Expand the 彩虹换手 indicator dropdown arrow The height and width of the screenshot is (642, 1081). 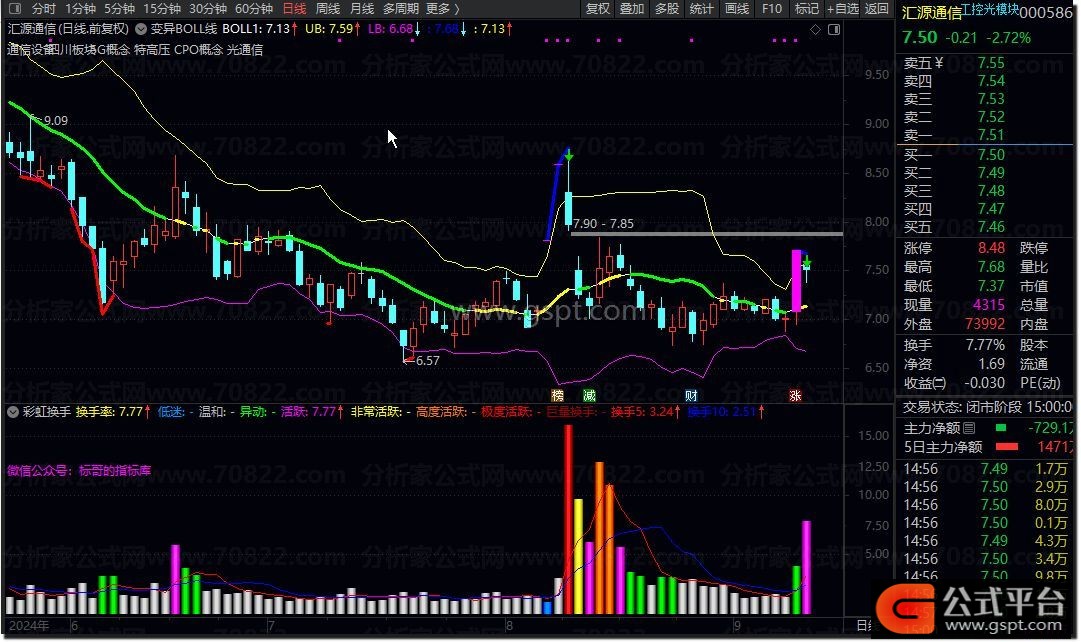pos(12,412)
